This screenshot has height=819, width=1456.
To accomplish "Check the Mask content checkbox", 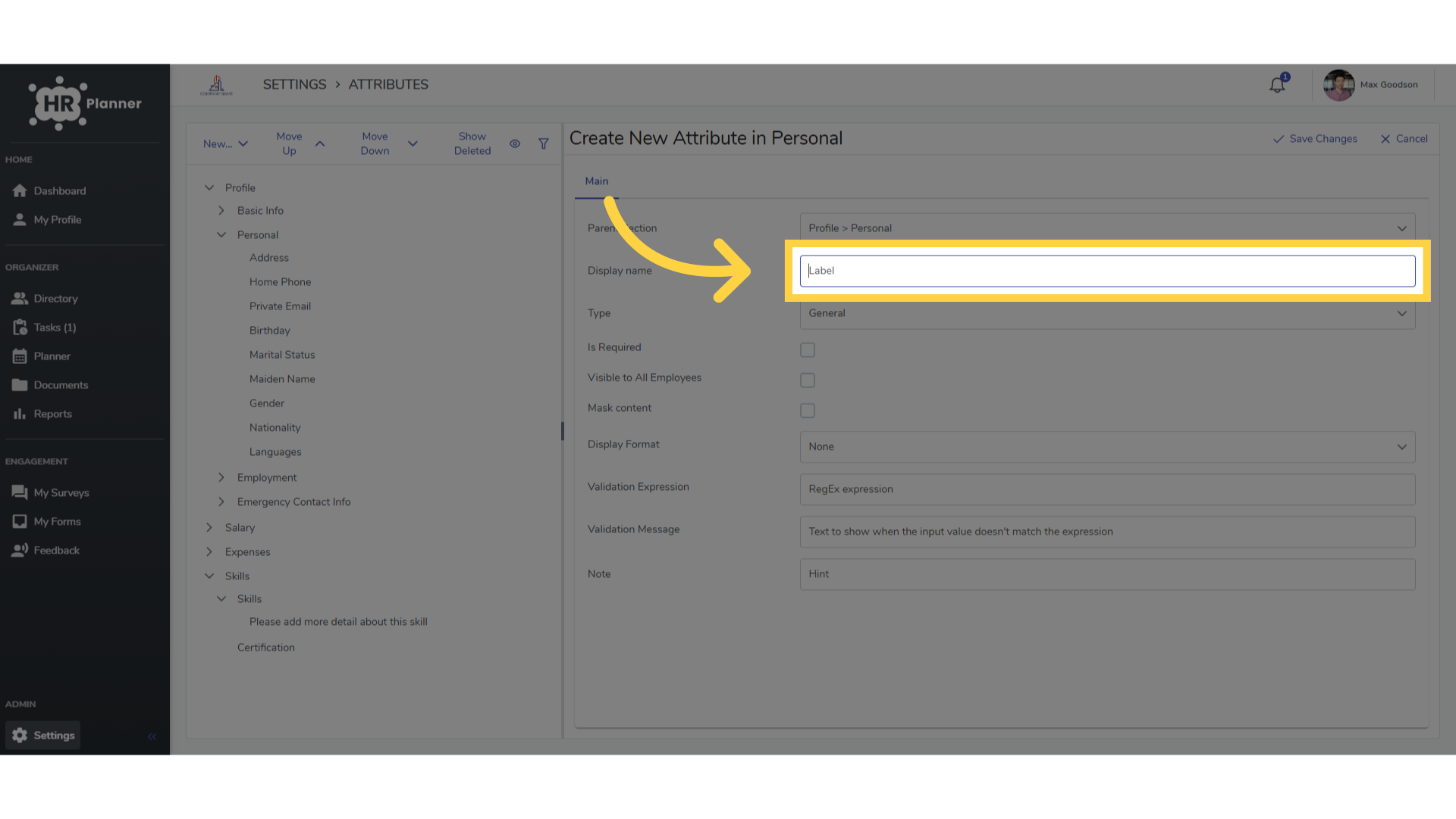I will [x=808, y=410].
